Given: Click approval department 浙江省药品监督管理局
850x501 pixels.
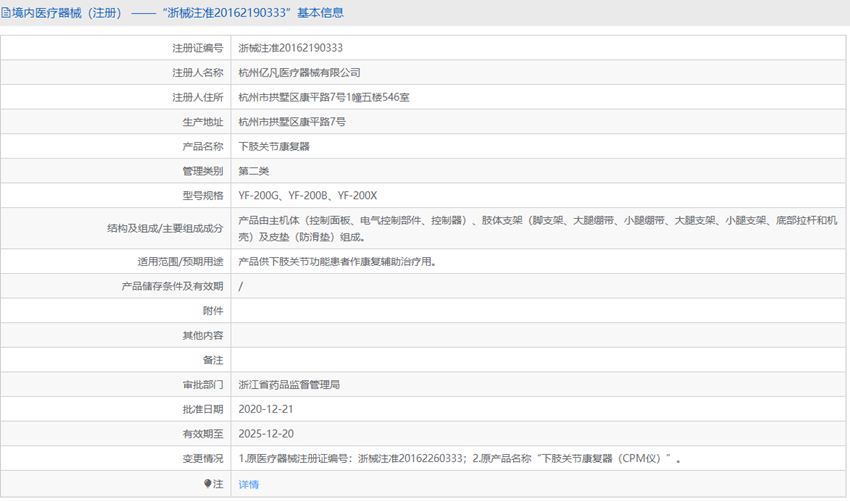Looking at the screenshot, I should tap(289, 385).
